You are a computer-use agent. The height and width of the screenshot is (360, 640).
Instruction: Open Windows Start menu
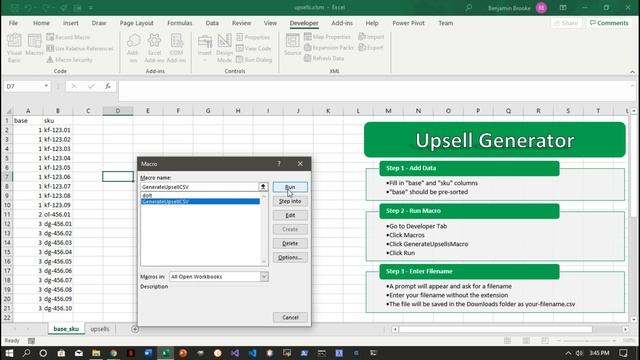point(9,353)
